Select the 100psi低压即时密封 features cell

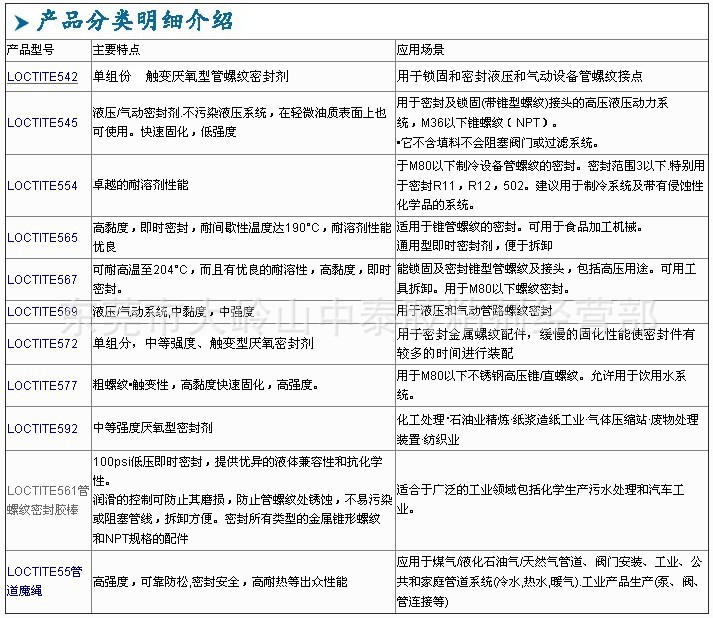tap(243, 500)
